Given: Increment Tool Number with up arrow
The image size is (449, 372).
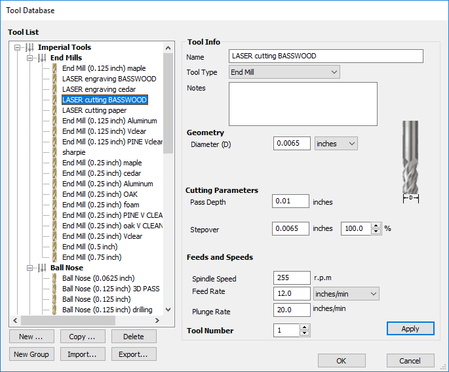Looking at the screenshot, I should click(x=304, y=327).
